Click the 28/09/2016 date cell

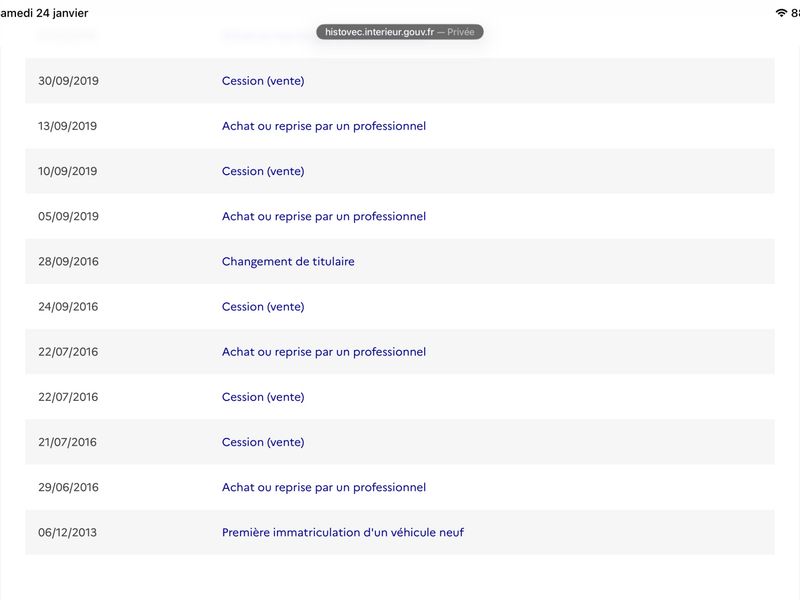tap(68, 262)
